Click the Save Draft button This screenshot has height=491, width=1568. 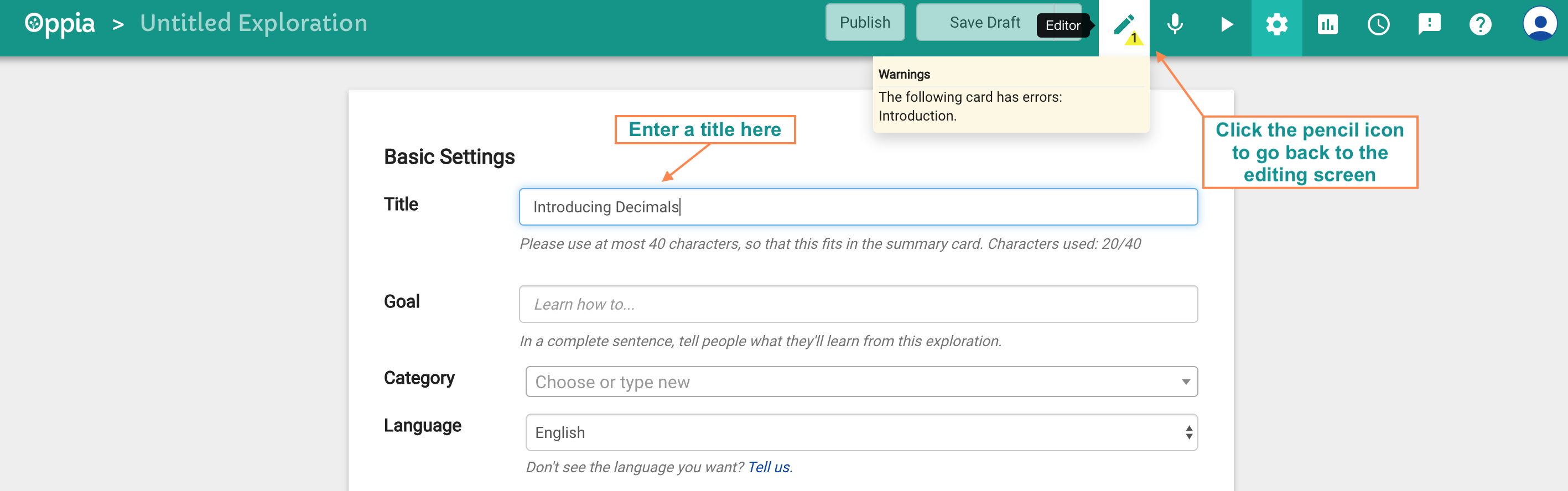point(985,23)
